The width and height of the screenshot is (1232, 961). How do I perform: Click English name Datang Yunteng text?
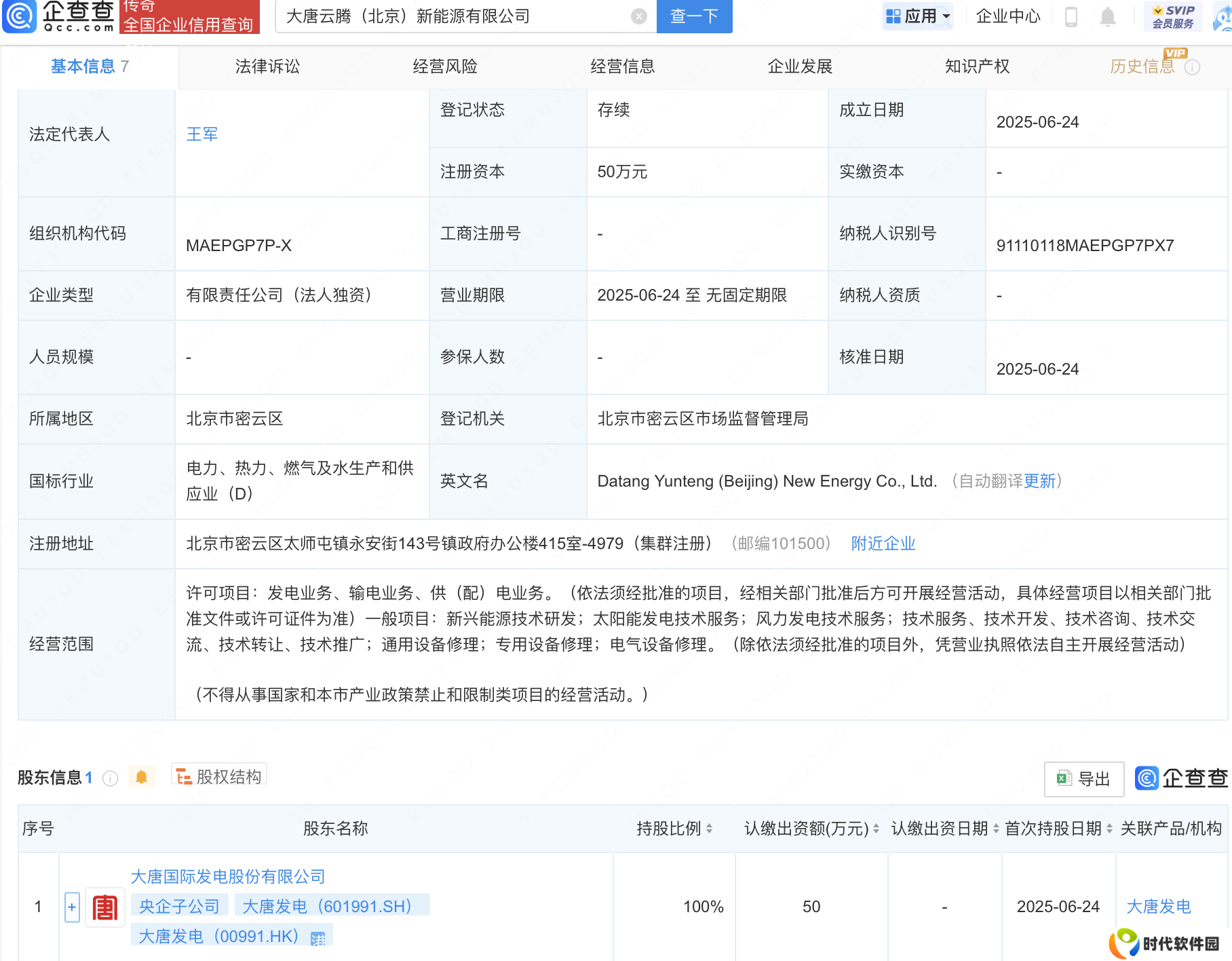(x=767, y=481)
